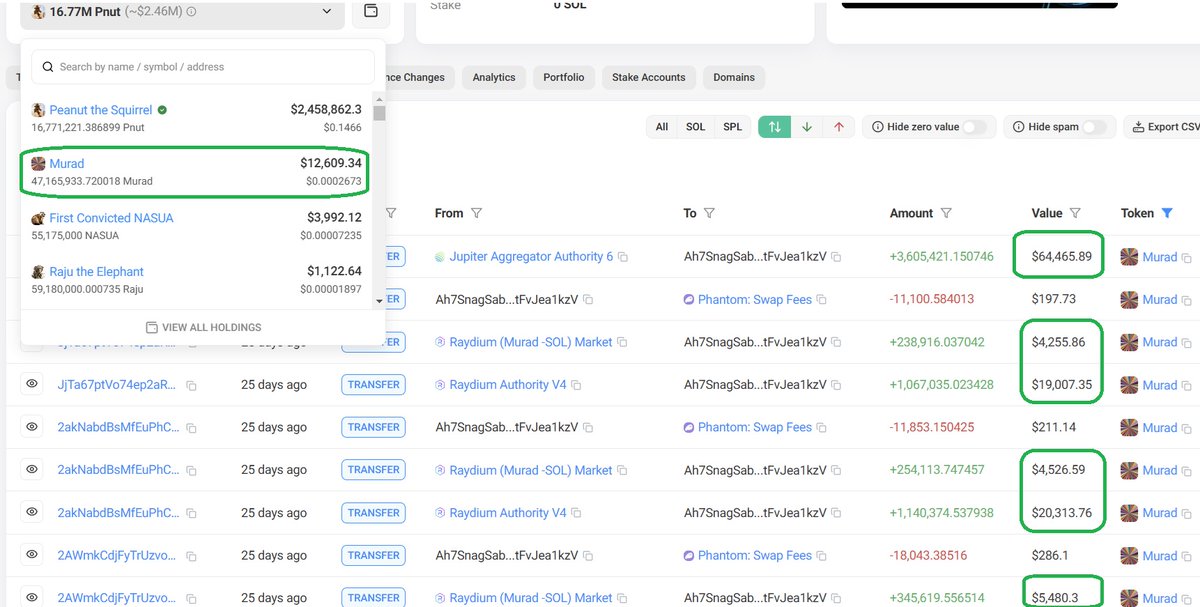Screen dimensions: 1200x607
Task: Click the To address in the $20,313.76 row
Action: point(755,512)
